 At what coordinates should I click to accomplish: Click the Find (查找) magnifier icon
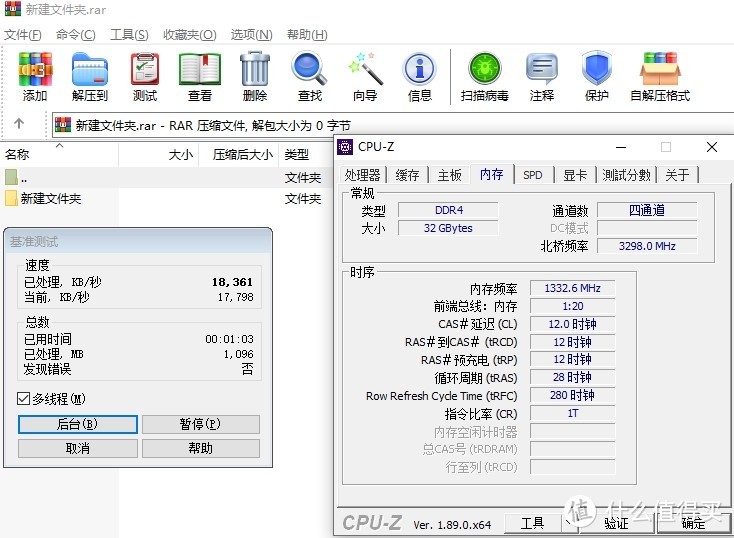point(309,68)
